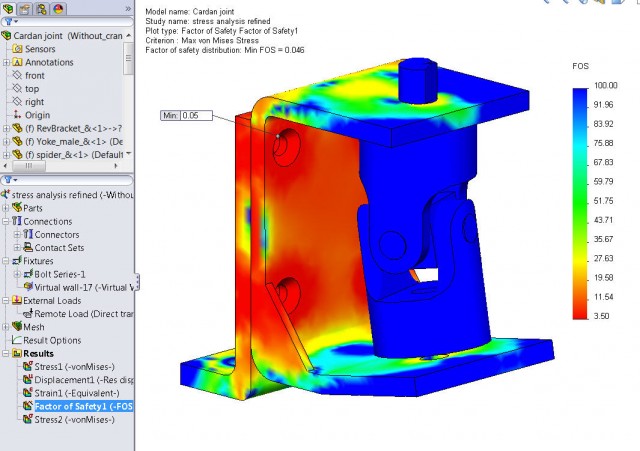Expand the Annotations node
This screenshot has height=451, width=640.
(x=6, y=62)
